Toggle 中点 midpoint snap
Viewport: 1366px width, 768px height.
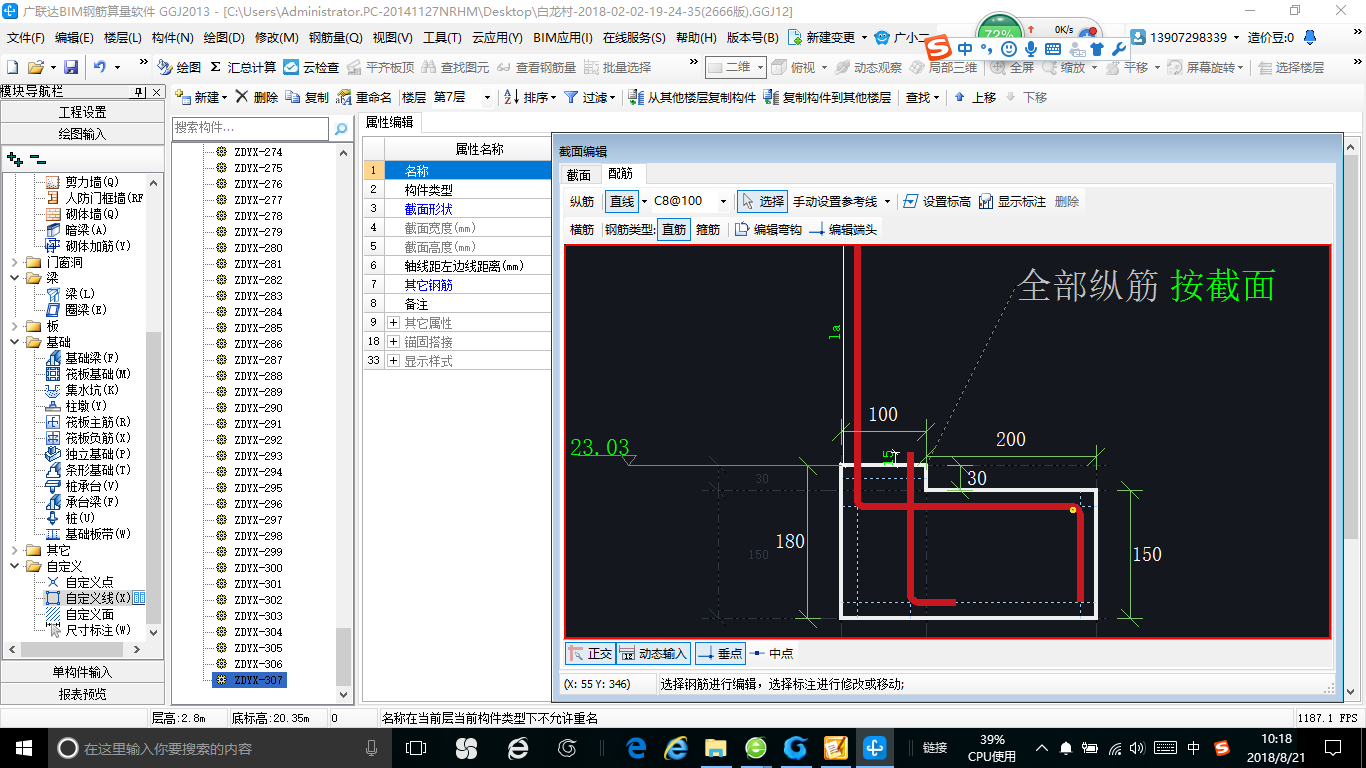click(x=772, y=653)
